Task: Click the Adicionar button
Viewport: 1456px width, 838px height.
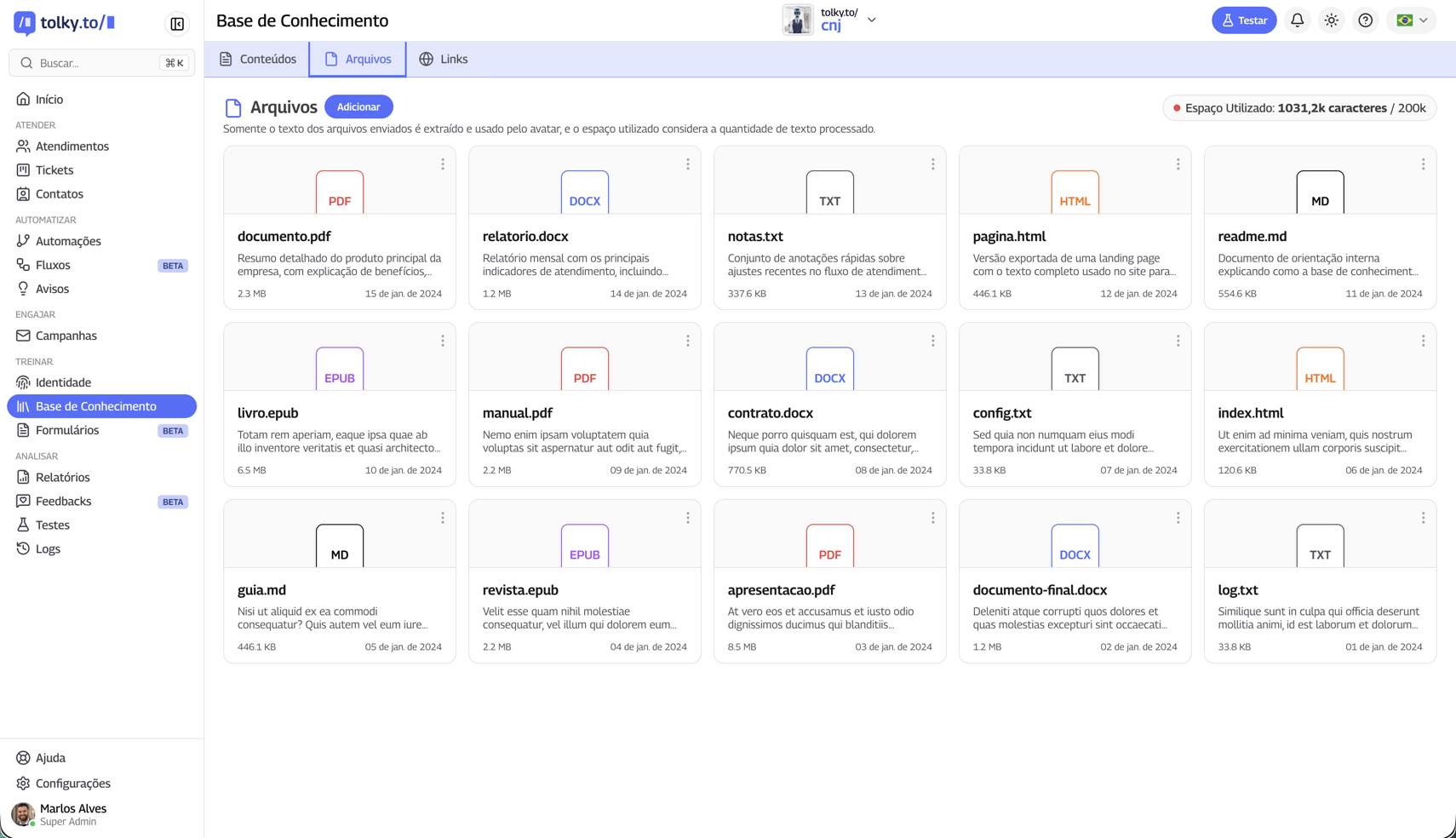Action: point(358,106)
